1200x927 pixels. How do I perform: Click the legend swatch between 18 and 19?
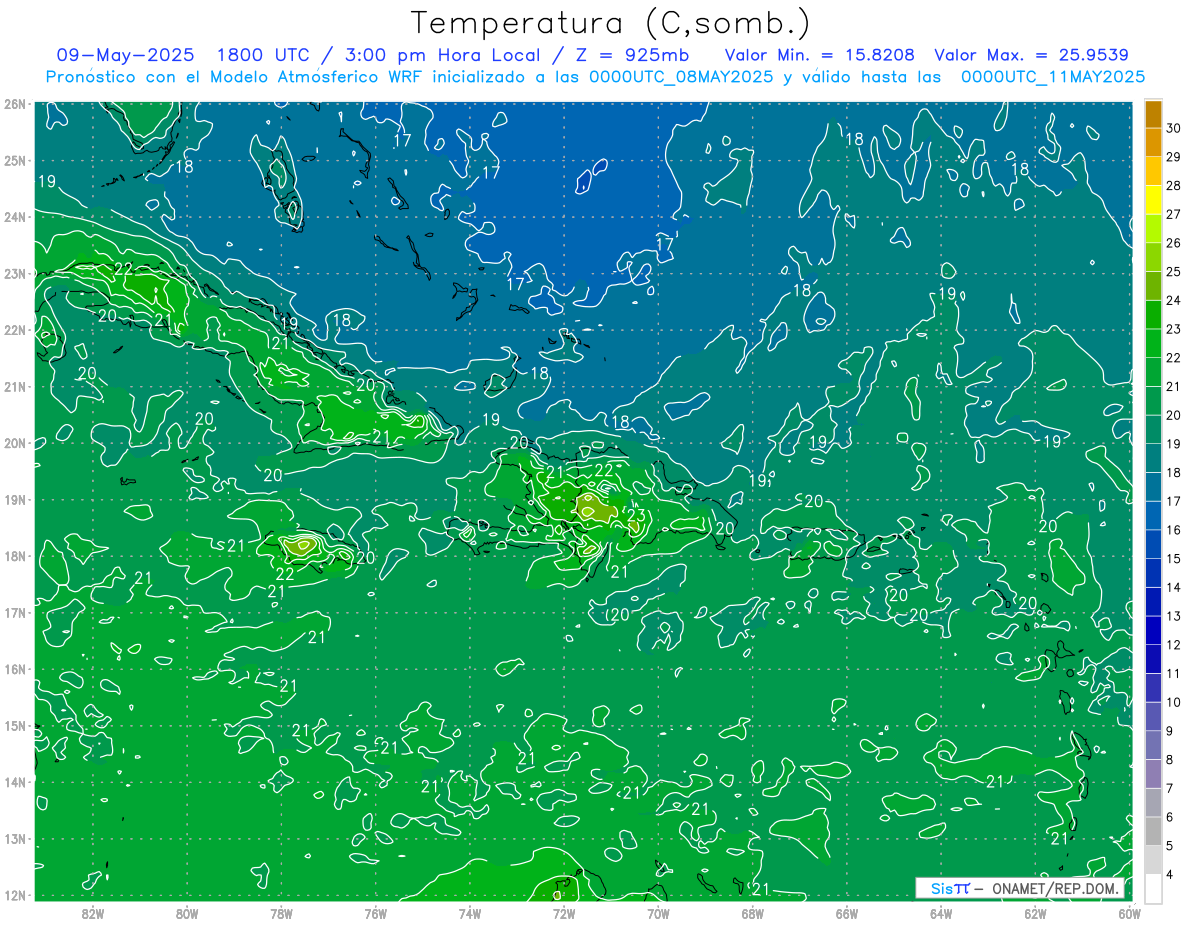pos(1153,459)
